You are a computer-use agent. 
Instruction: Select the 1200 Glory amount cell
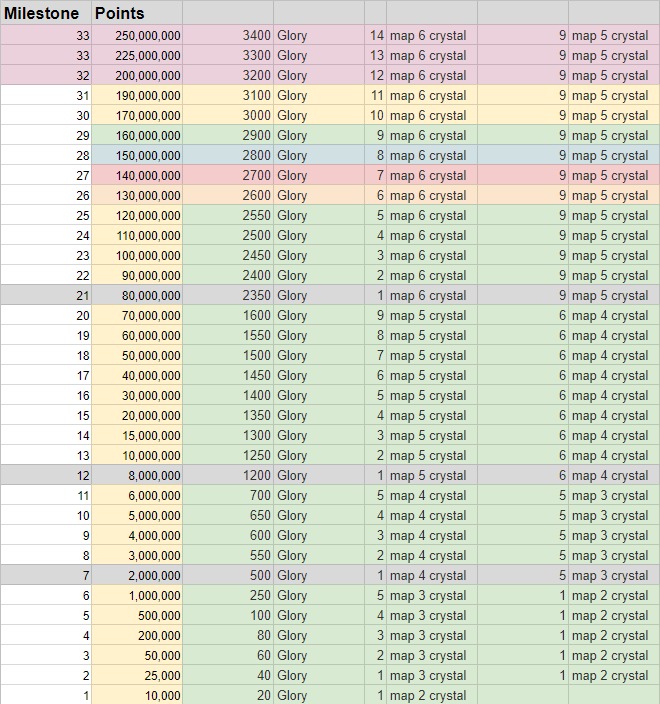[x=228, y=475]
